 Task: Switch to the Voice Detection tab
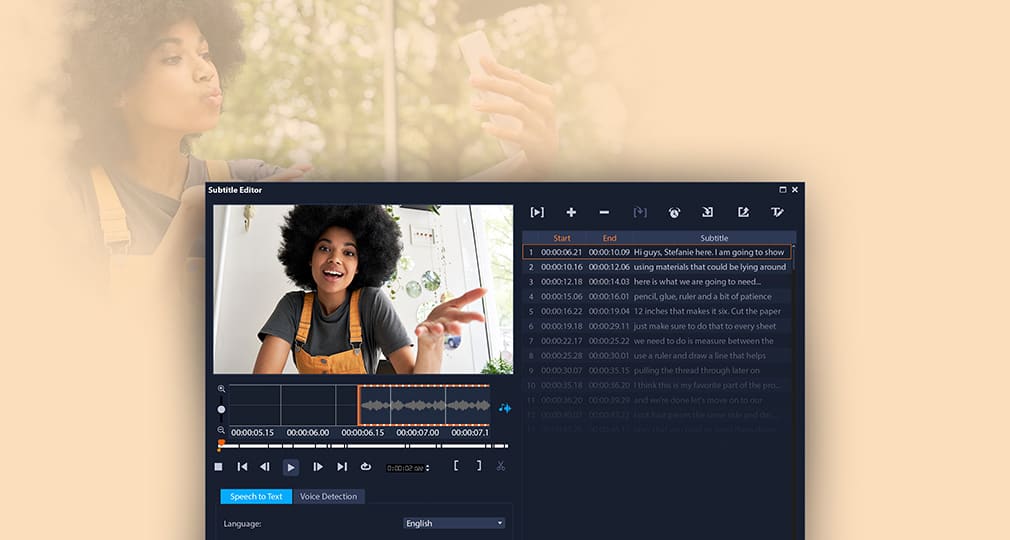tap(328, 496)
